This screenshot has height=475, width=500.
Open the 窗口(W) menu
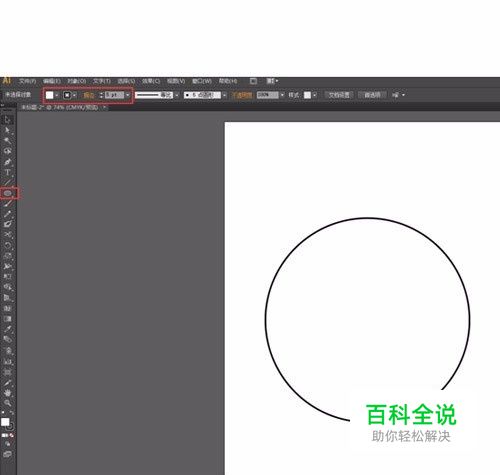(202, 81)
